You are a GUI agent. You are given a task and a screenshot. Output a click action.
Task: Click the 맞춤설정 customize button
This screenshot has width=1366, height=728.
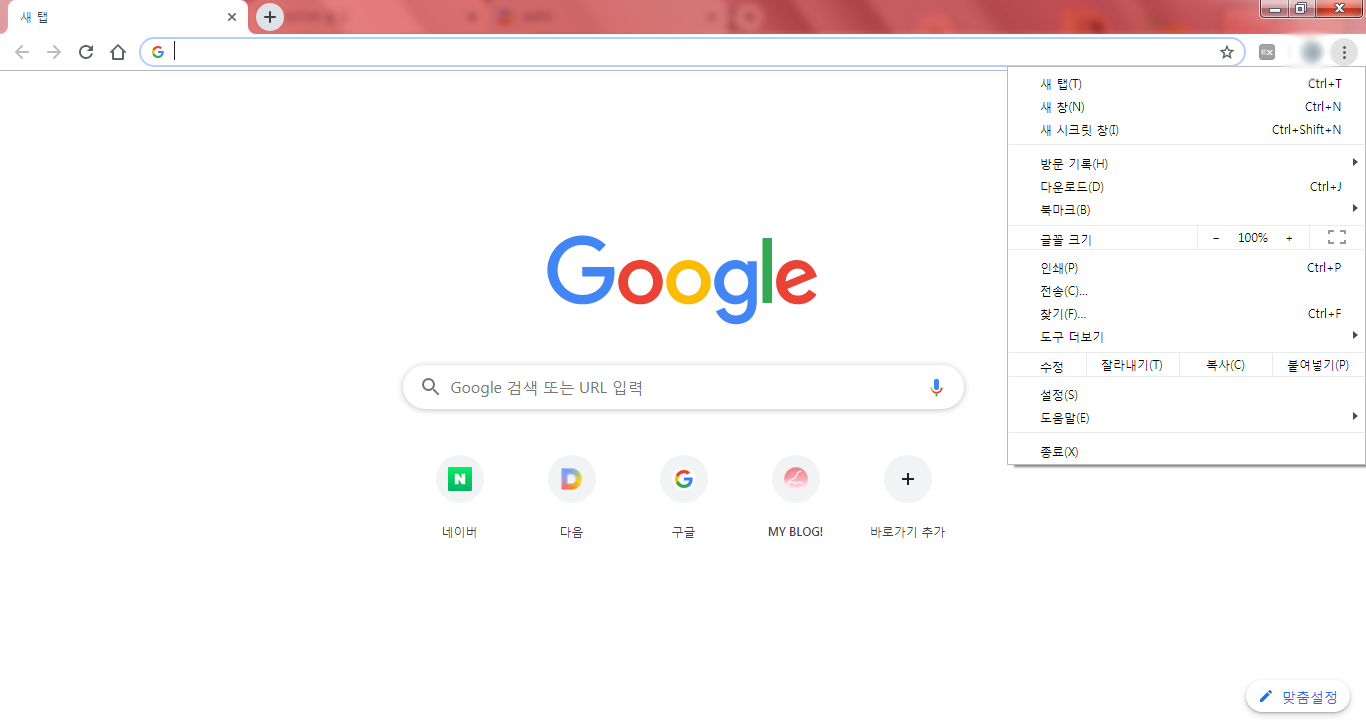[1298, 697]
